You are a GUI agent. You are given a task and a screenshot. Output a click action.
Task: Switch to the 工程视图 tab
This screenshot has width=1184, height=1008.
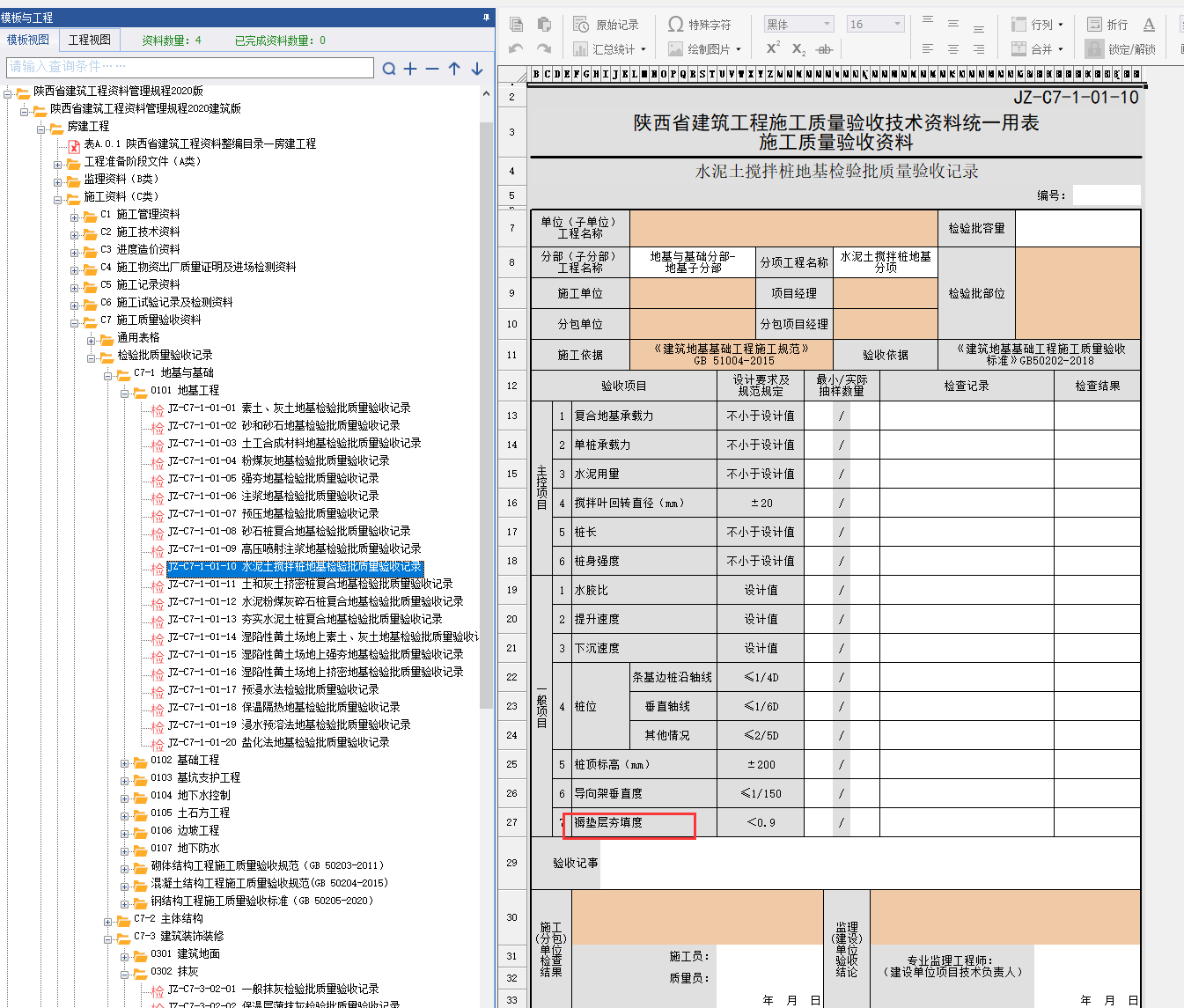tap(90, 40)
